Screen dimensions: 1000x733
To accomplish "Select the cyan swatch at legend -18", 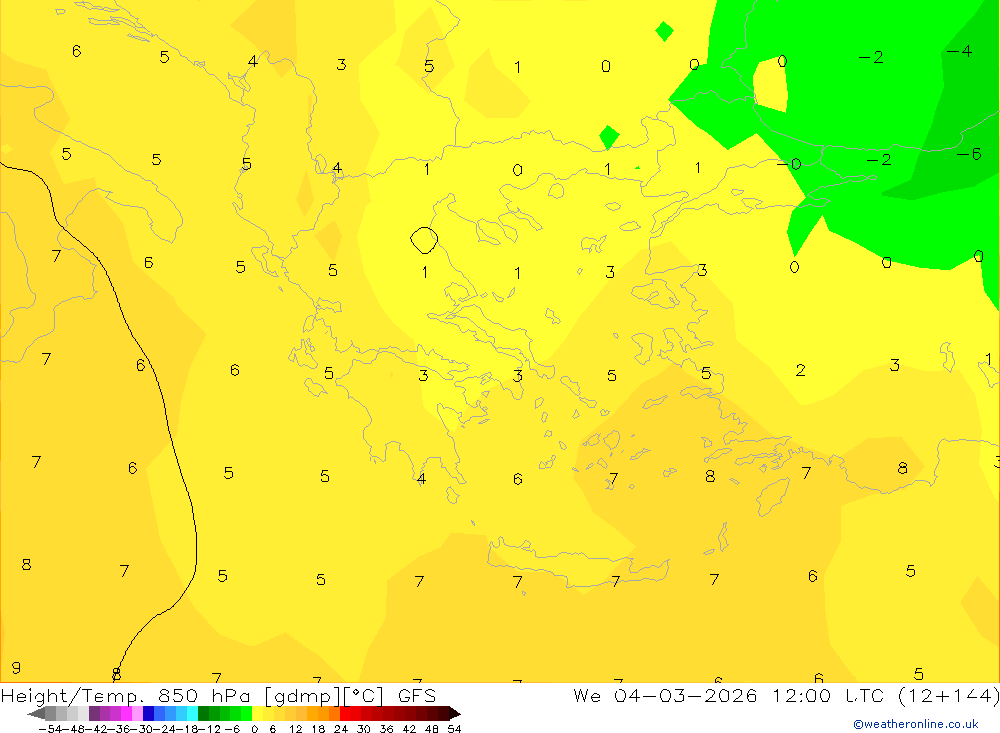I will [x=192, y=713].
